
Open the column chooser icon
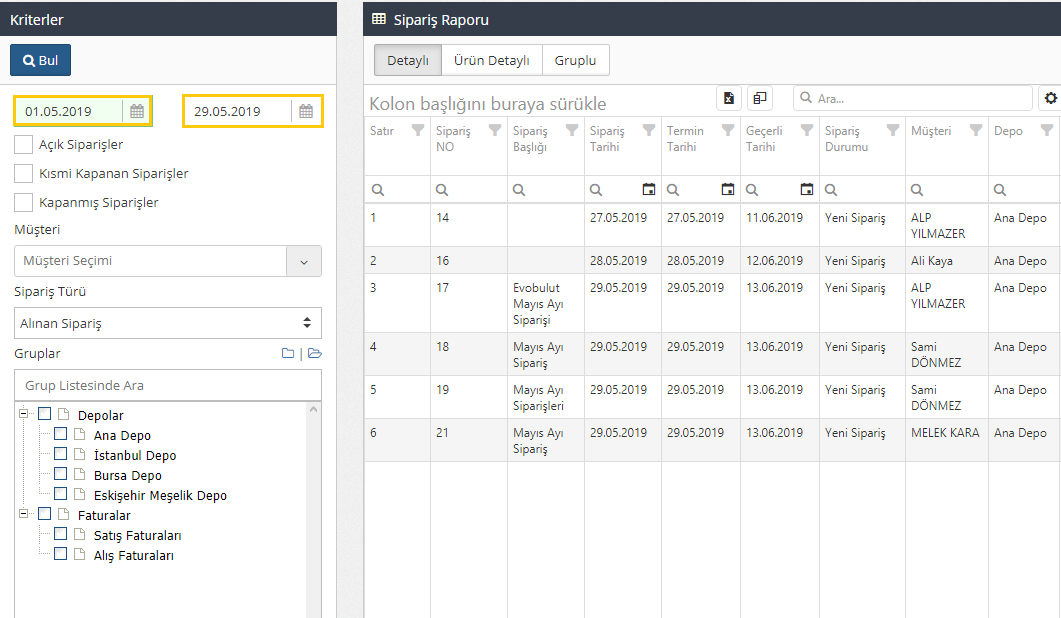760,98
